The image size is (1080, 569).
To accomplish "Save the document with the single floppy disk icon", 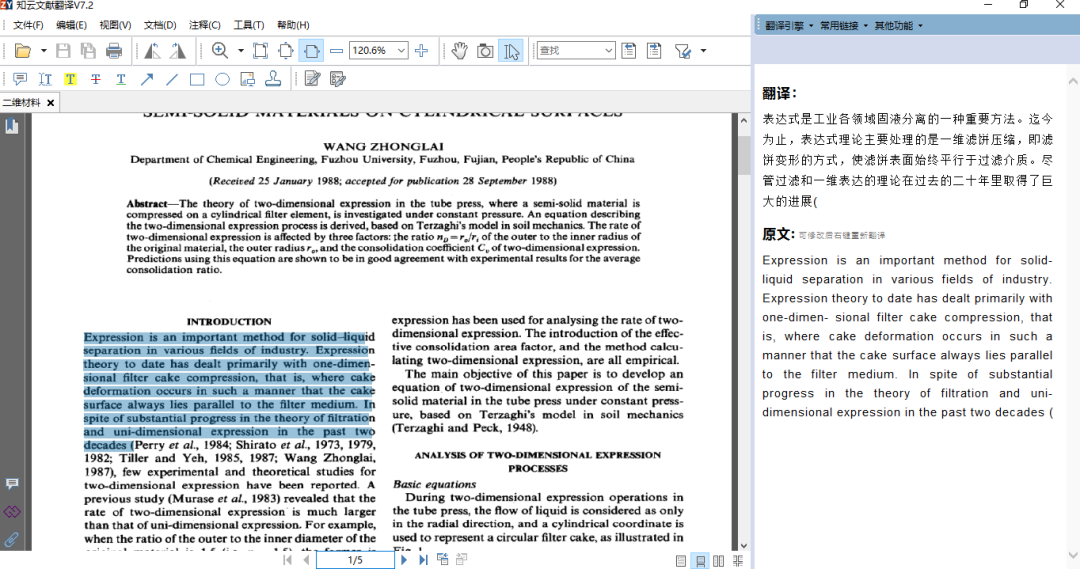I will pyautogui.click(x=63, y=51).
